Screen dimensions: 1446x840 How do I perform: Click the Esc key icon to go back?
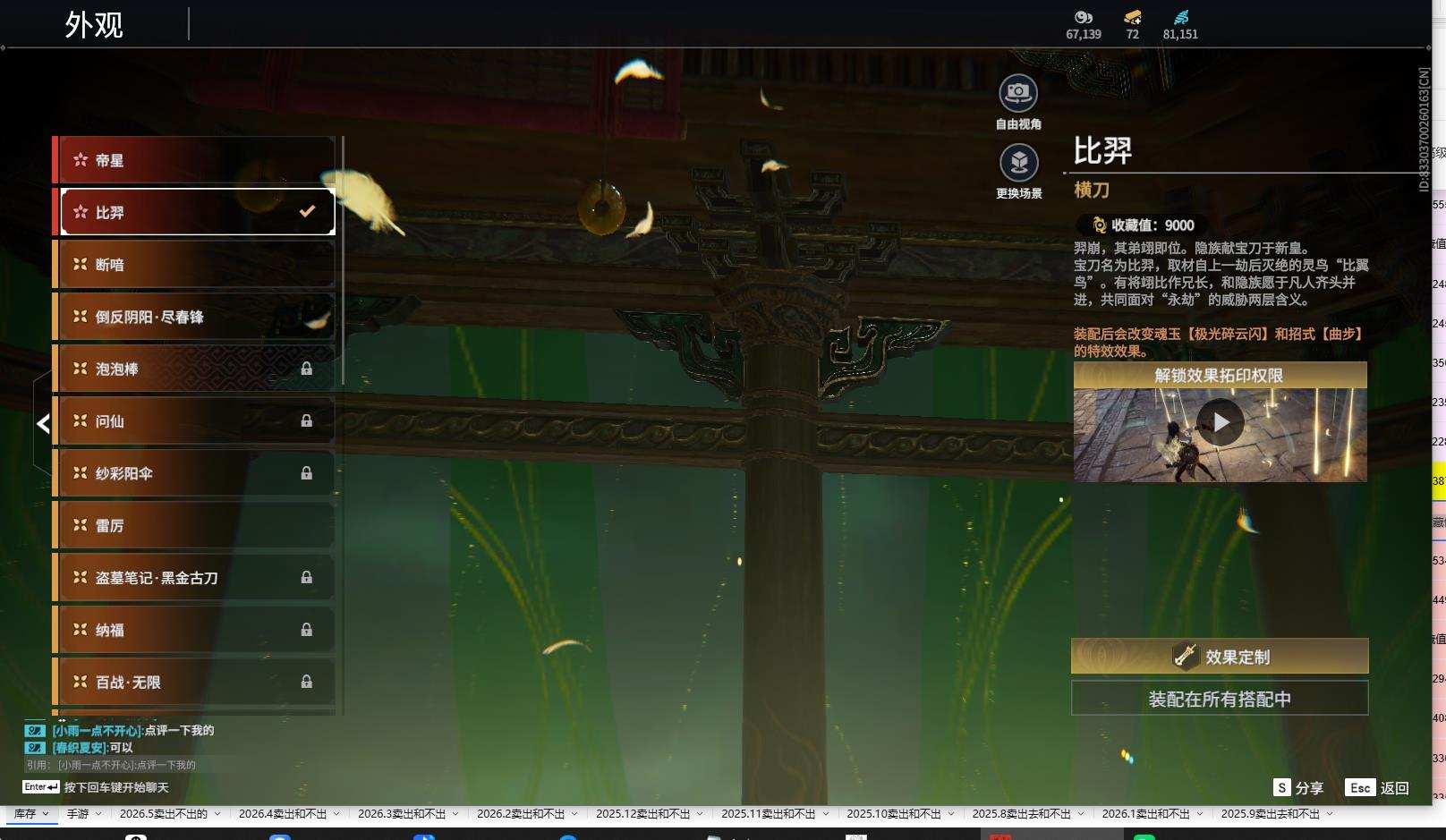(x=1360, y=787)
